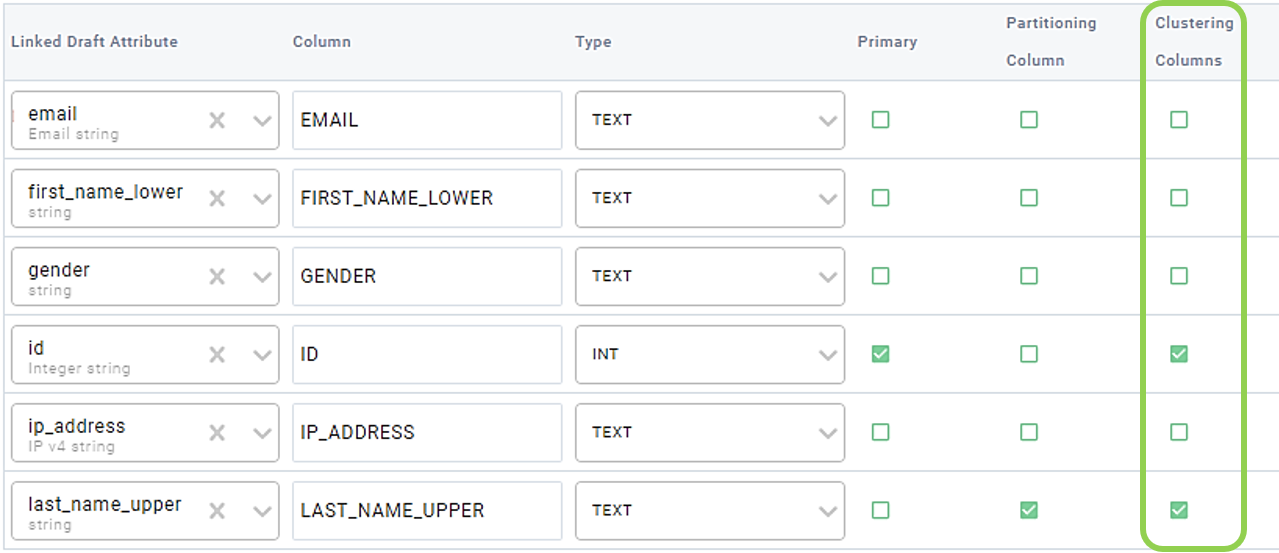Image resolution: width=1279 pixels, height=553 pixels.
Task: Check Partitioning Column for FIRST_NAME_LOWER row
Action: [x=1029, y=198]
